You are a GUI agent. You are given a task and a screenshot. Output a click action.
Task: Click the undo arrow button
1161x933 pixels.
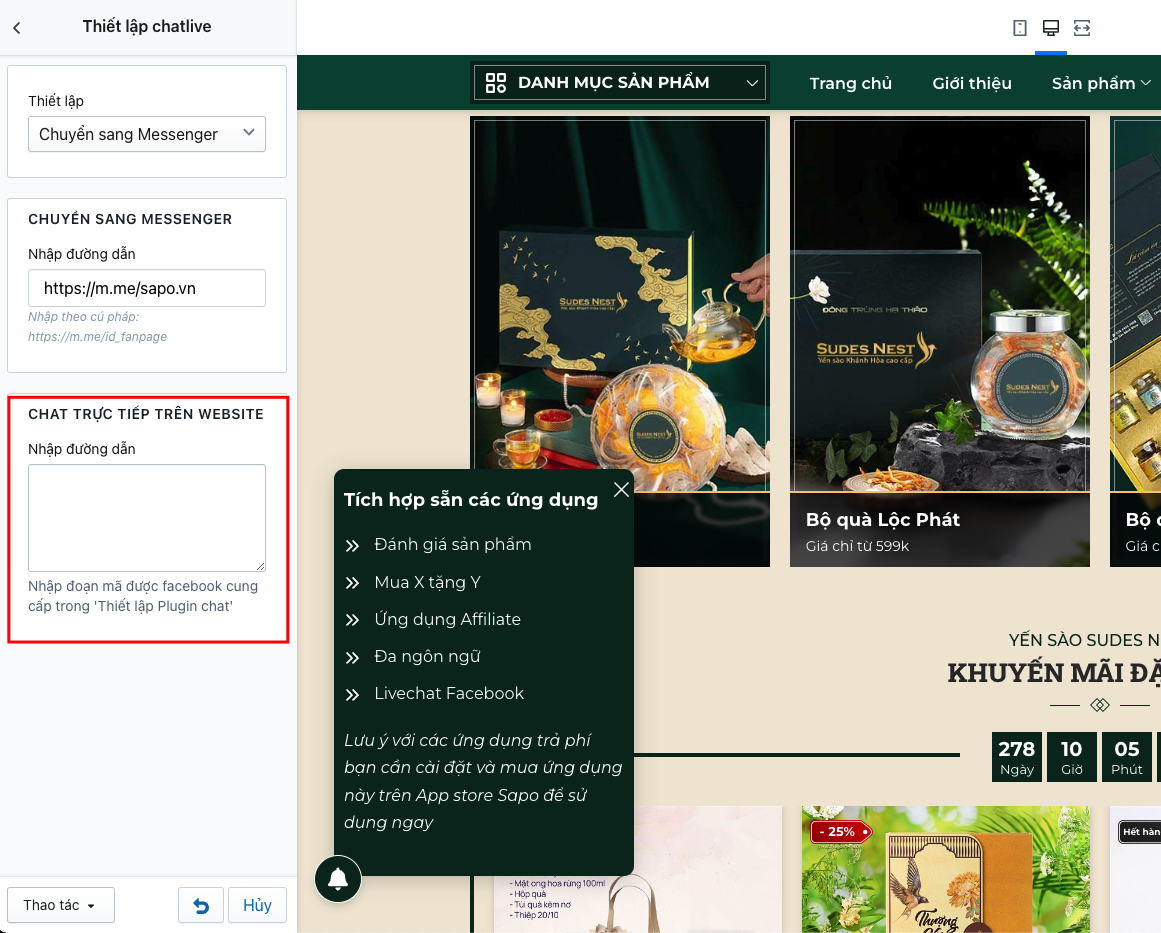point(201,905)
